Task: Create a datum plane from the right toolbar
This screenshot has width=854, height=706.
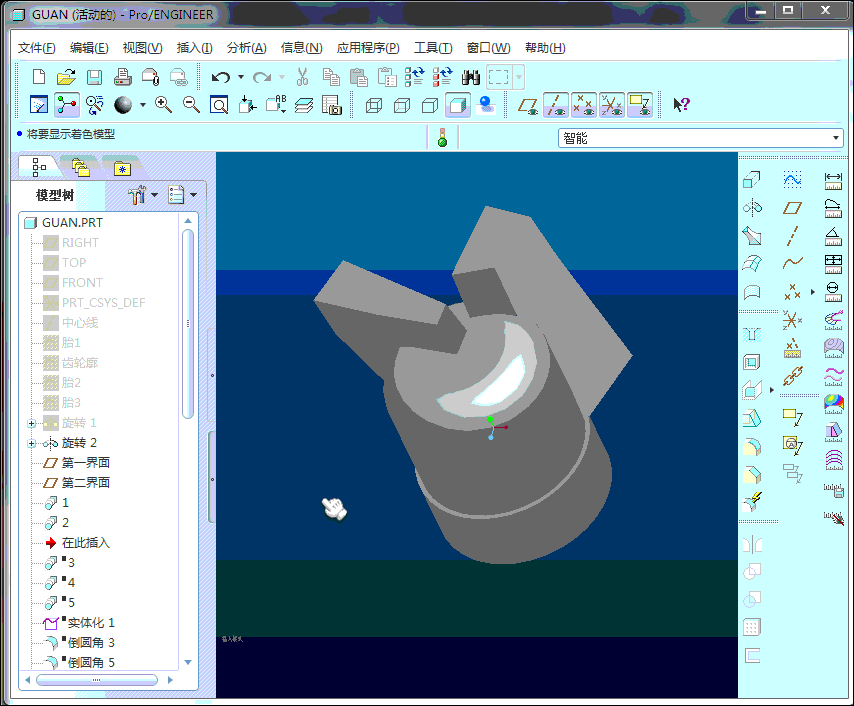Action: [x=792, y=208]
